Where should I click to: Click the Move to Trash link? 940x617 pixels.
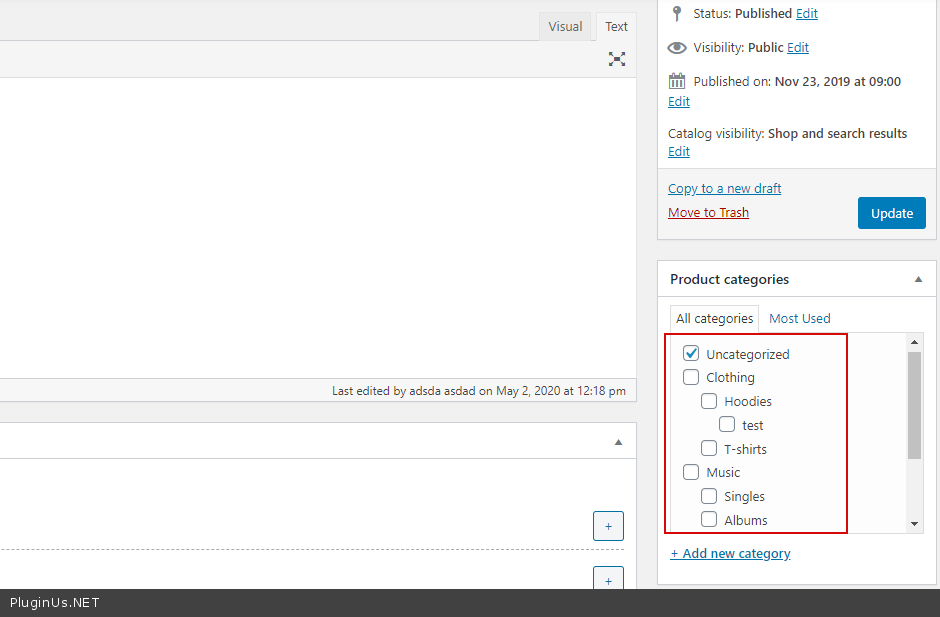point(708,212)
